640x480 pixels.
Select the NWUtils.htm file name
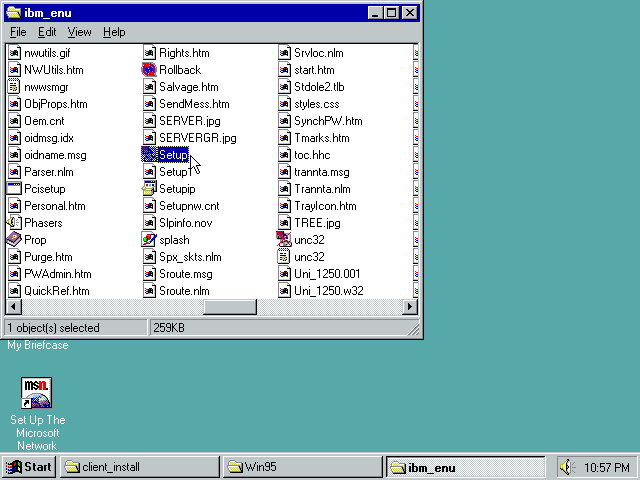[54, 70]
